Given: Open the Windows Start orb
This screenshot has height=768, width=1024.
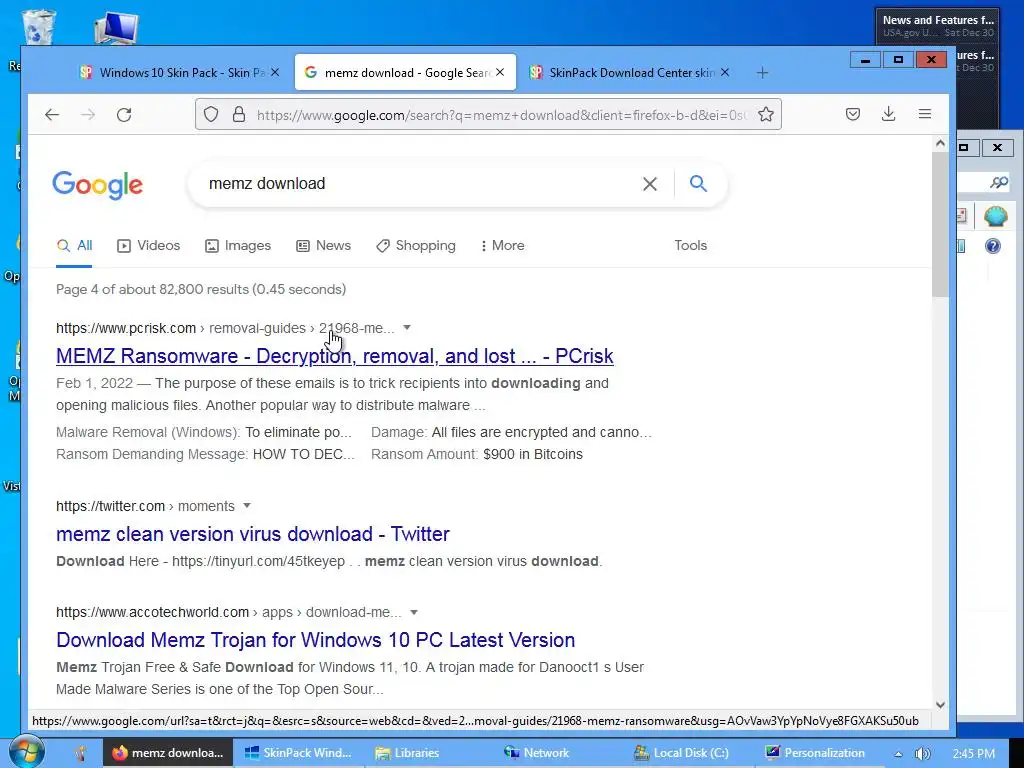Looking at the screenshot, I should pos(27,752).
